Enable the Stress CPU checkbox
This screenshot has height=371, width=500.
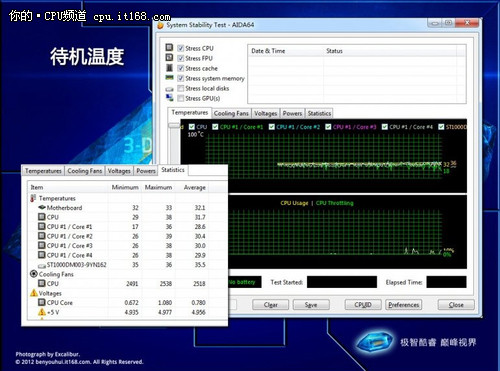(x=181, y=48)
